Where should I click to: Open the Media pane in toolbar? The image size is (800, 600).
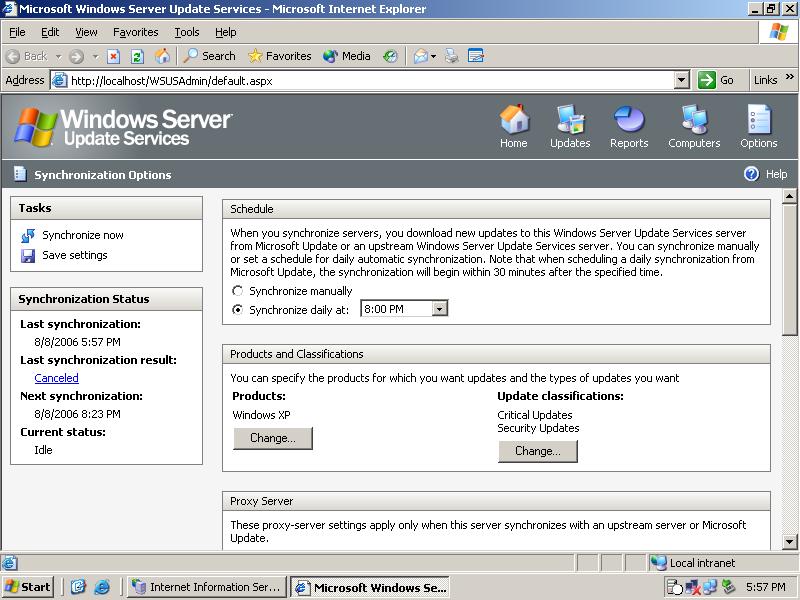pos(347,56)
